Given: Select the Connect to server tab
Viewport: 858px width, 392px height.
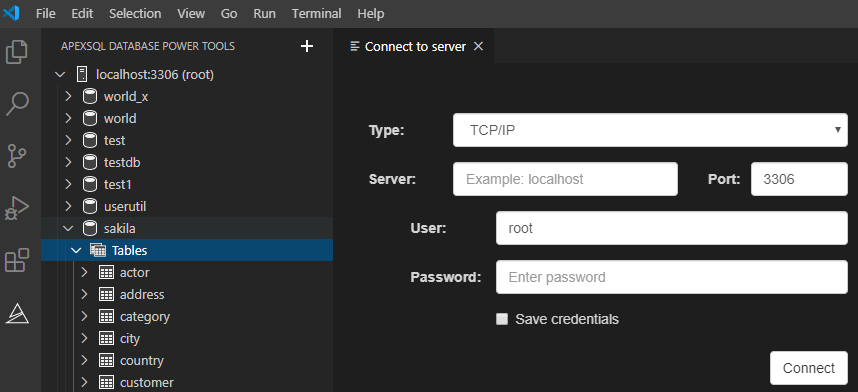Looking at the screenshot, I should [415, 47].
